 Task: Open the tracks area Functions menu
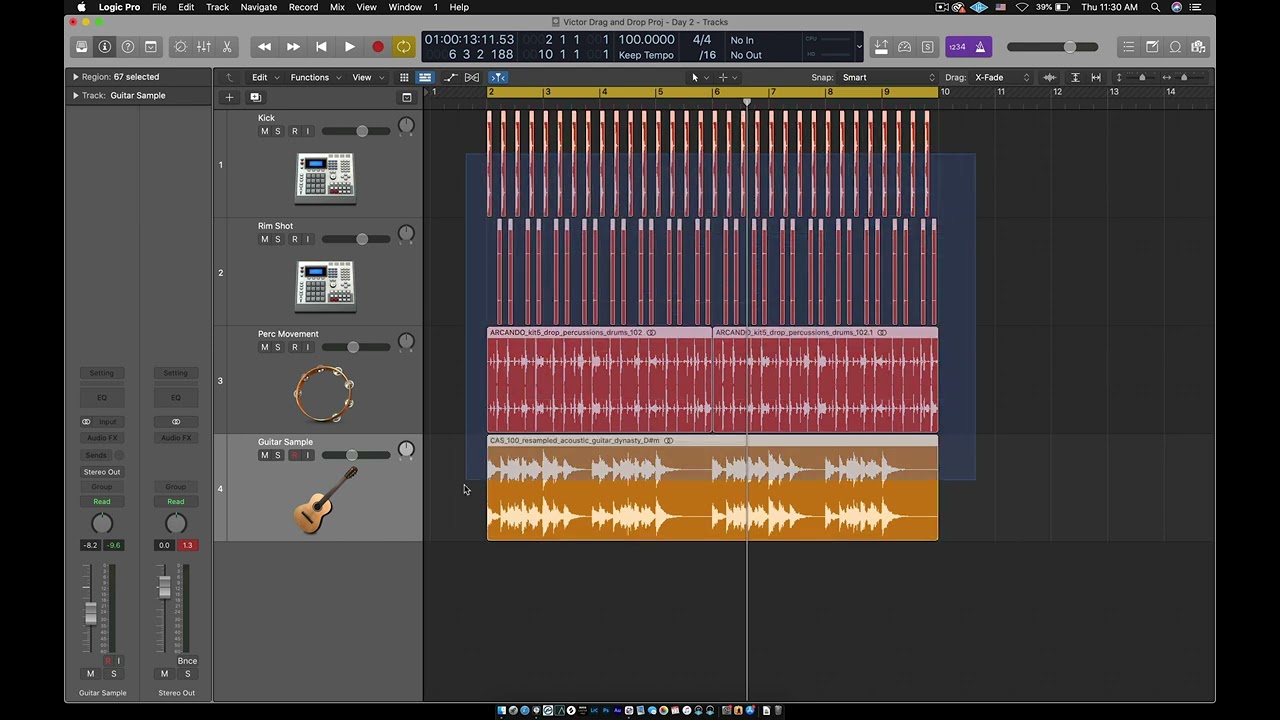coord(315,77)
